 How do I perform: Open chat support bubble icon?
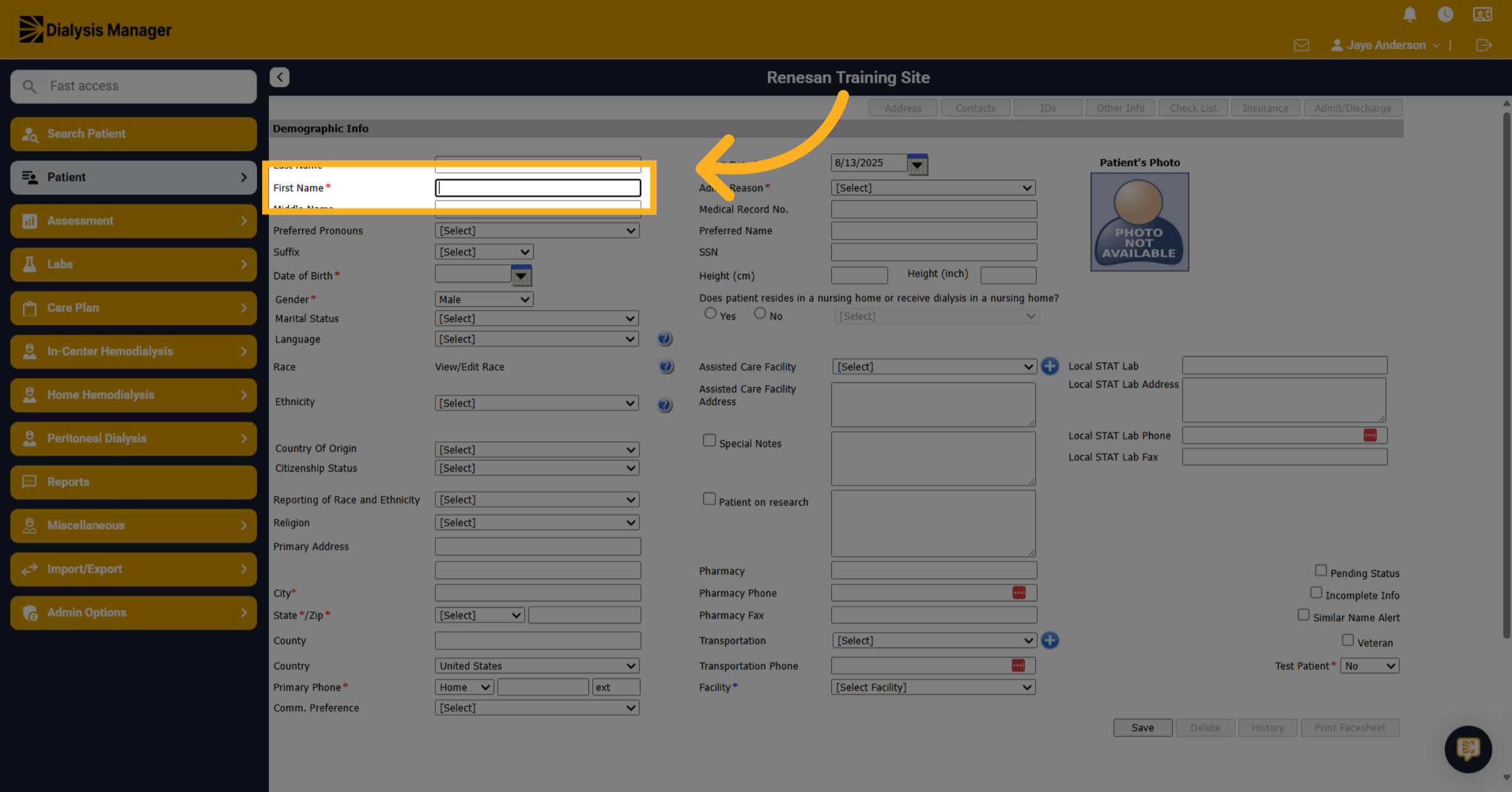pyautogui.click(x=1468, y=749)
